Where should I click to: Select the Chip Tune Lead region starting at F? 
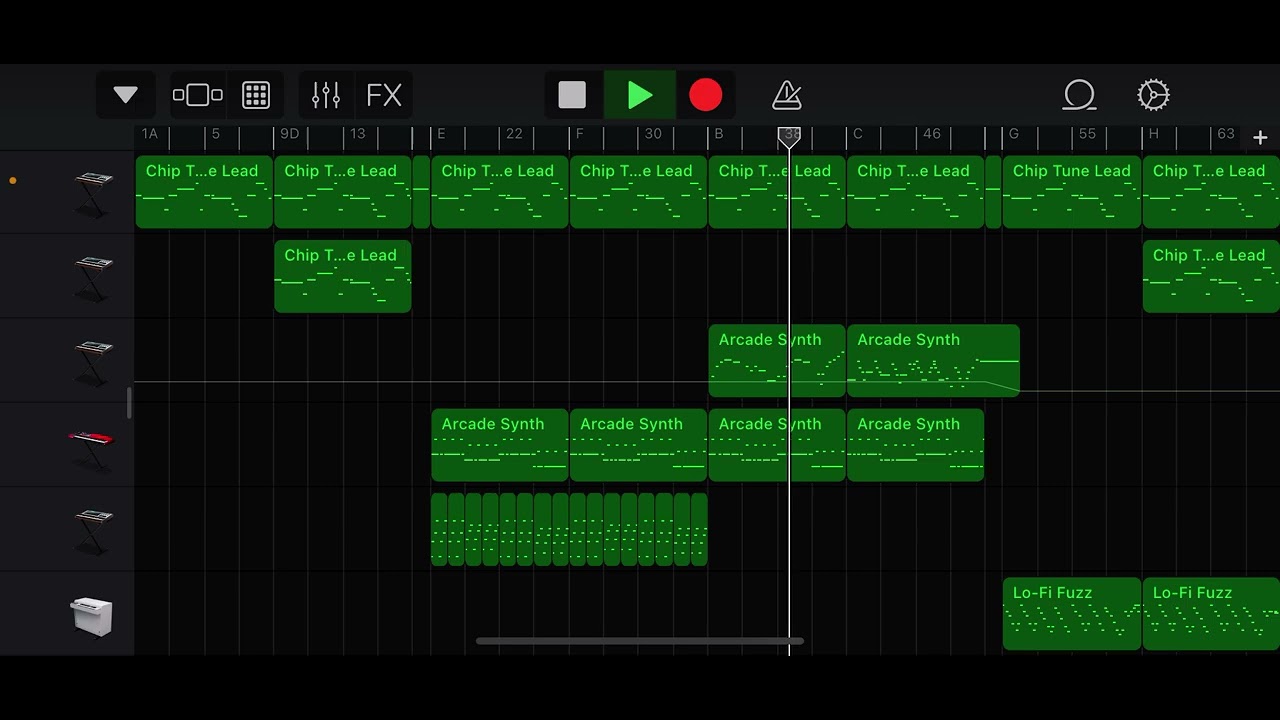[x=638, y=192]
